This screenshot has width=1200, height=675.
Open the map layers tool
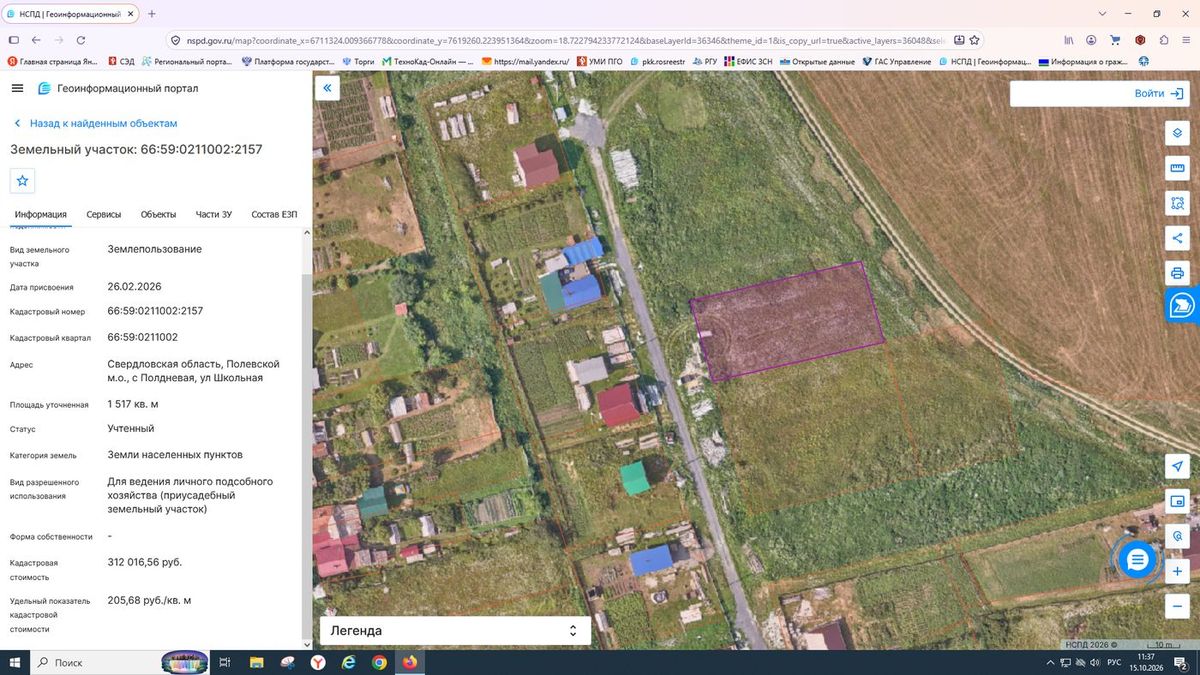click(1177, 133)
